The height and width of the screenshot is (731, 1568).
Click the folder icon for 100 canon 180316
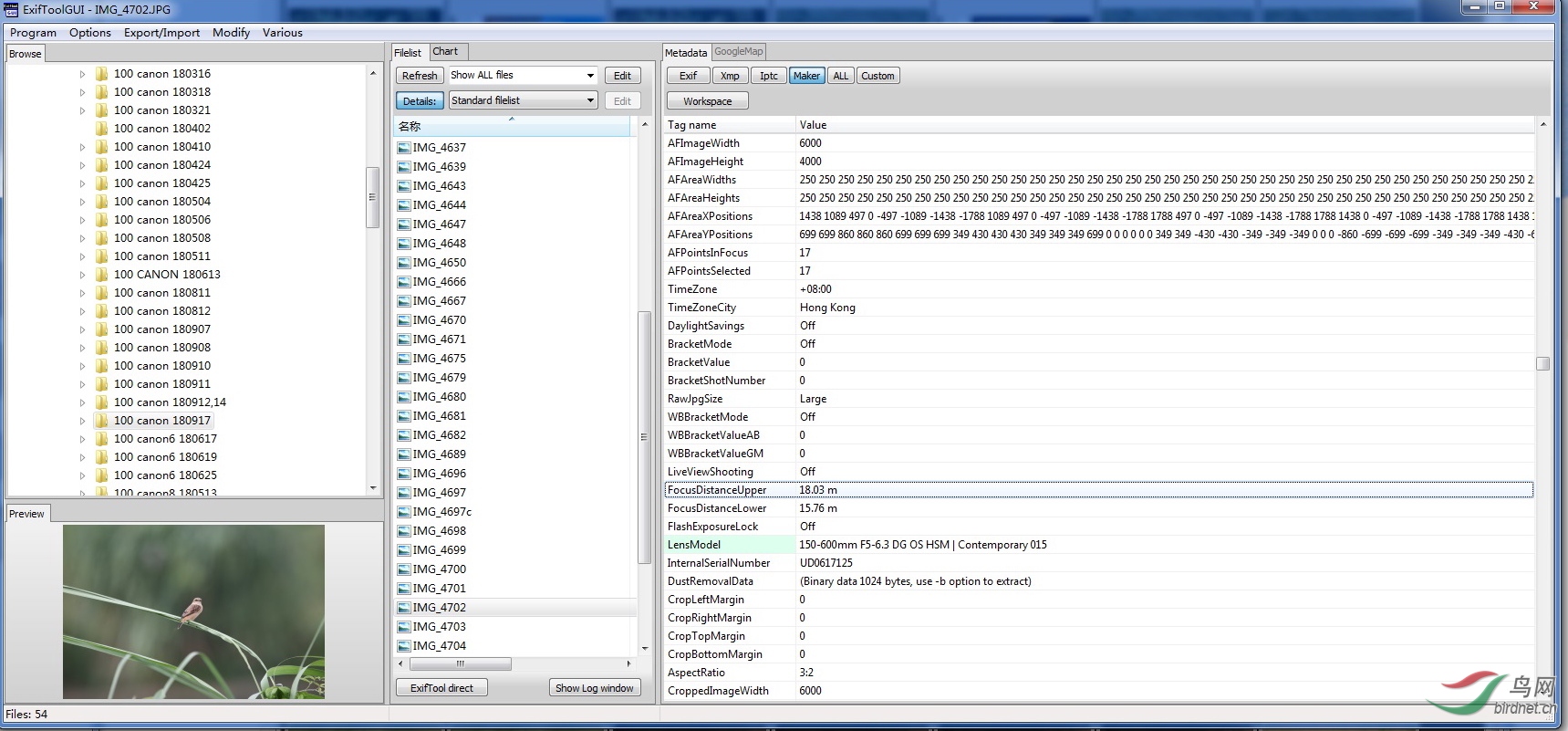pos(101,74)
